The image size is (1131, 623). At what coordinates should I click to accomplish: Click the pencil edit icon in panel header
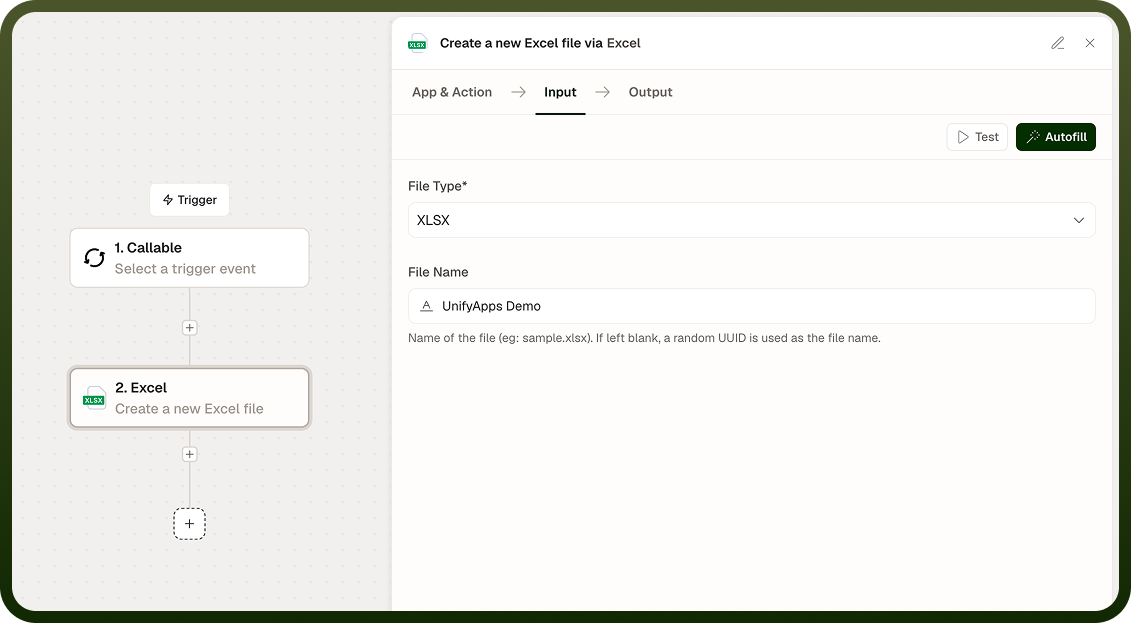(x=1057, y=43)
